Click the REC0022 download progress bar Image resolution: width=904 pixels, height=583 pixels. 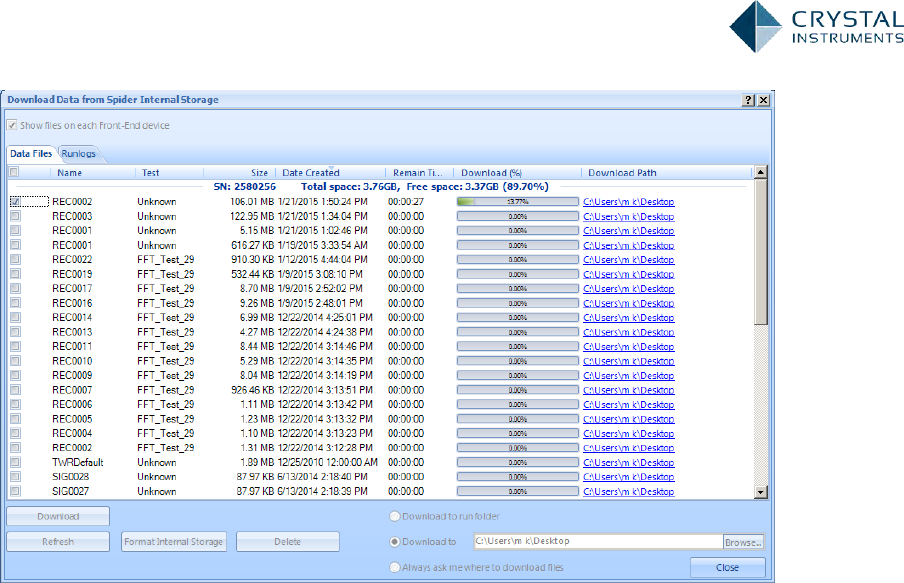[x=518, y=259]
